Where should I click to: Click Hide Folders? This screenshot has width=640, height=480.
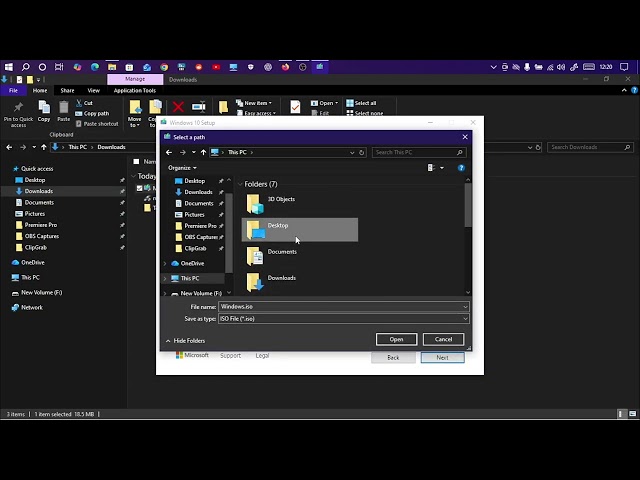point(185,341)
